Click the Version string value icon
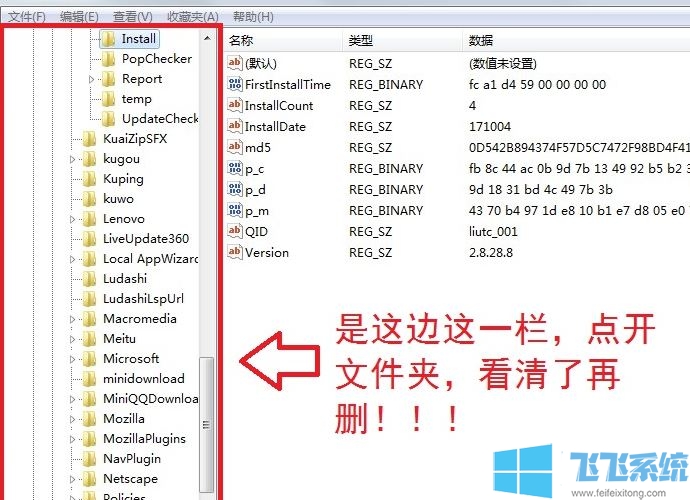The width and height of the screenshot is (690, 500). pos(235,252)
